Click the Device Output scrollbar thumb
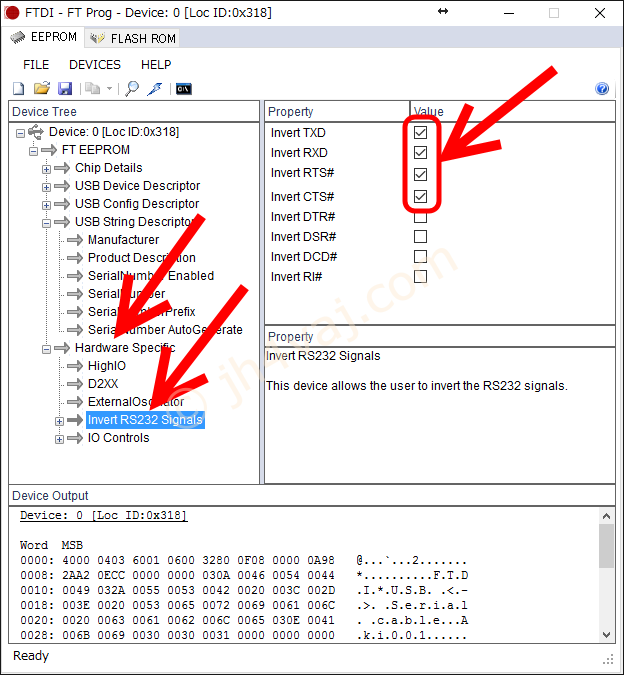Screen dimensions: 624x675 coord(606,546)
